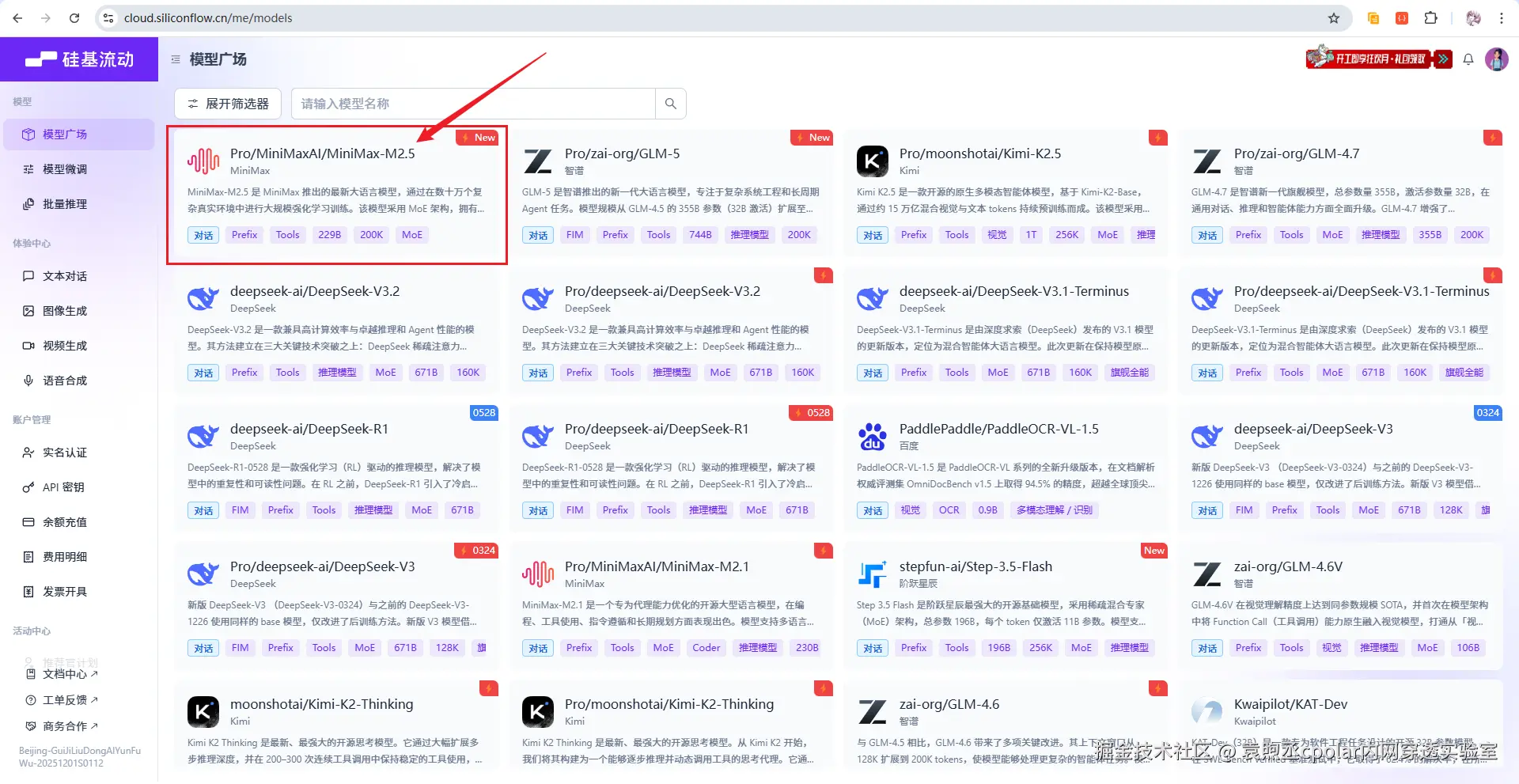Click 推理模型 tag on GLM-5 card
Viewport: 1519px width, 784px height.
pyautogui.click(x=749, y=235)
